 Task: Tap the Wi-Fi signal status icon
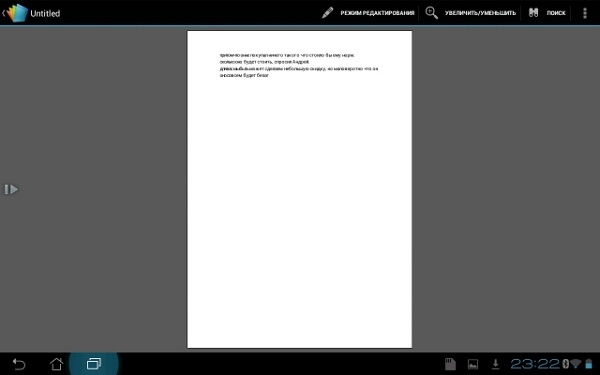pyautogui.click(x=576, y=364)
